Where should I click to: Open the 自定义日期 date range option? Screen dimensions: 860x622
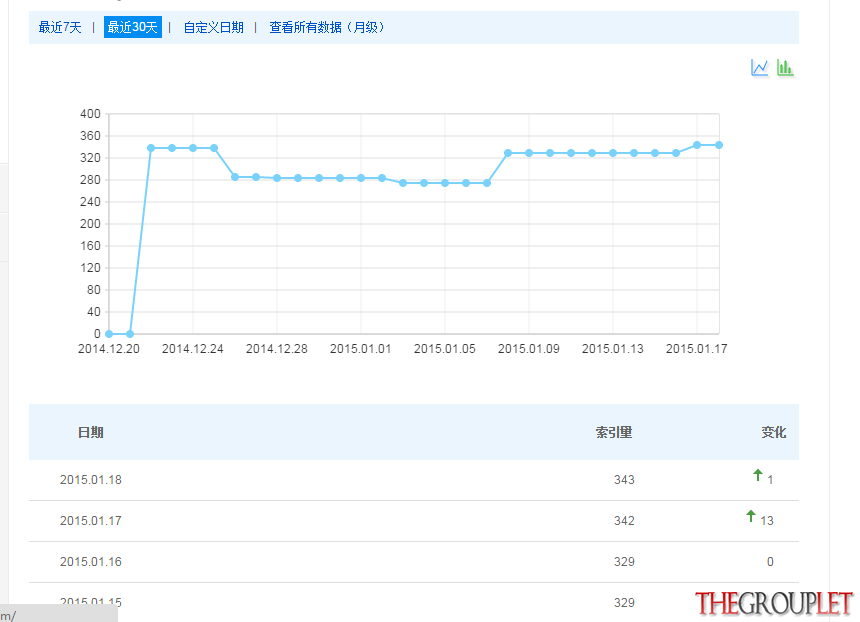(213, 27)
